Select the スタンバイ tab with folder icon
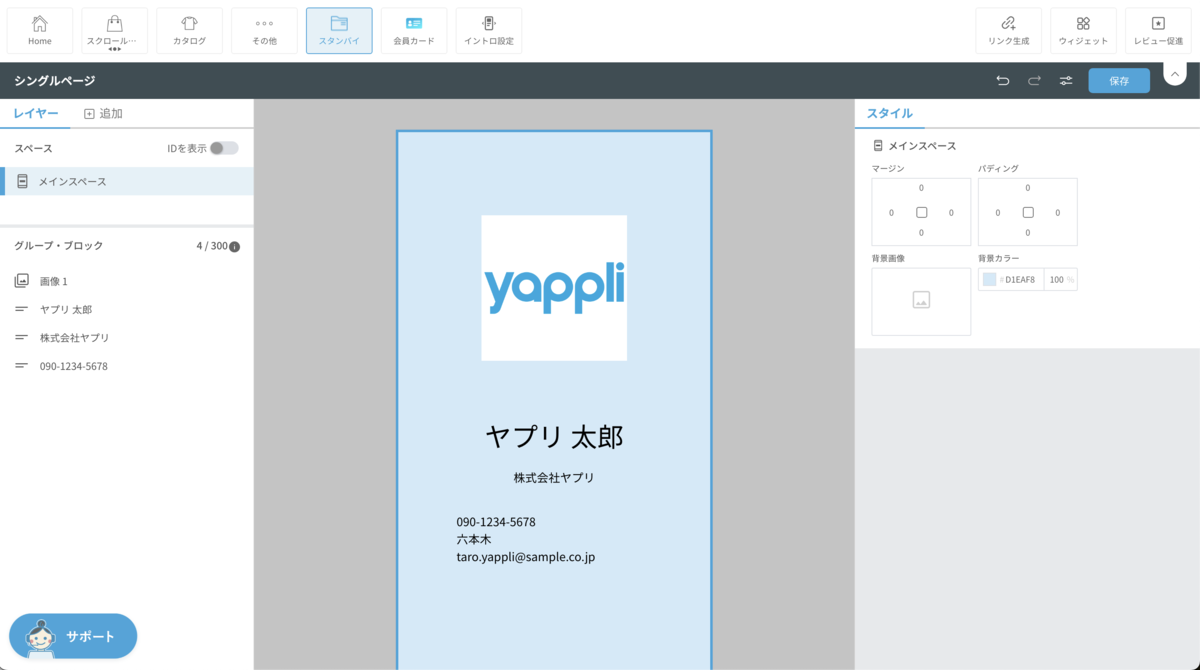 339,31
